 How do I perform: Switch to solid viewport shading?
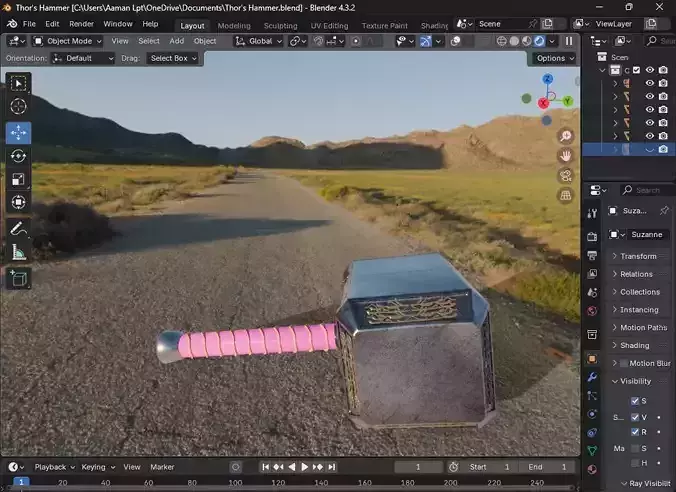pos(514,41)
